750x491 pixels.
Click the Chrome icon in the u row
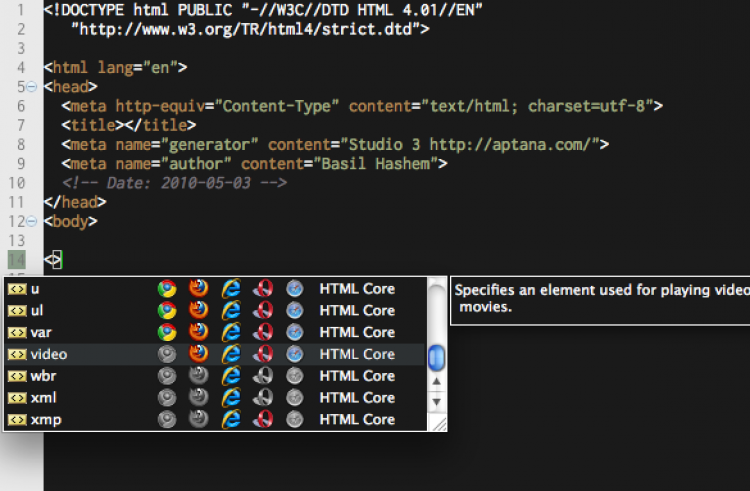coord(167,289)
